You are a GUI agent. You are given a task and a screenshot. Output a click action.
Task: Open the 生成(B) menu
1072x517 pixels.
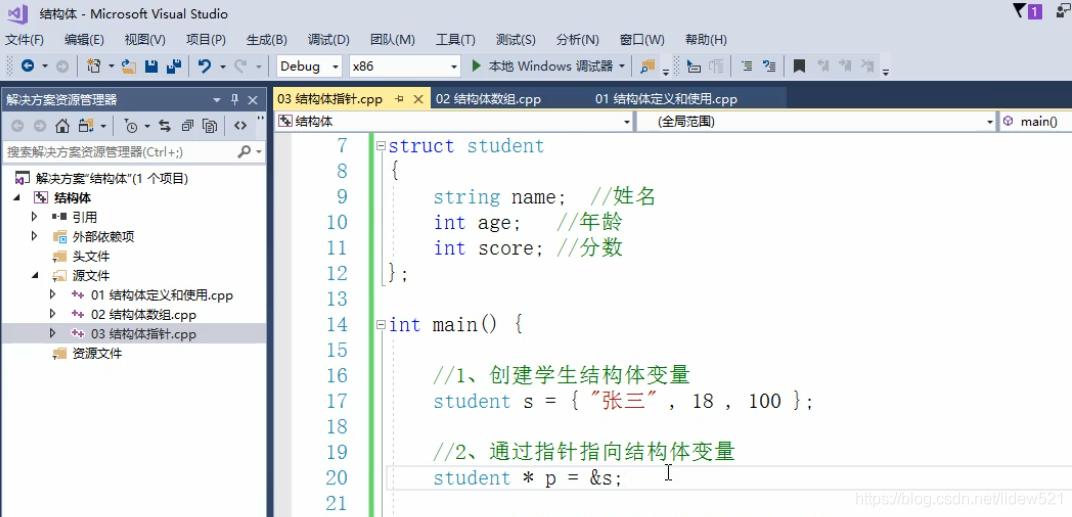tap(267, 40)
